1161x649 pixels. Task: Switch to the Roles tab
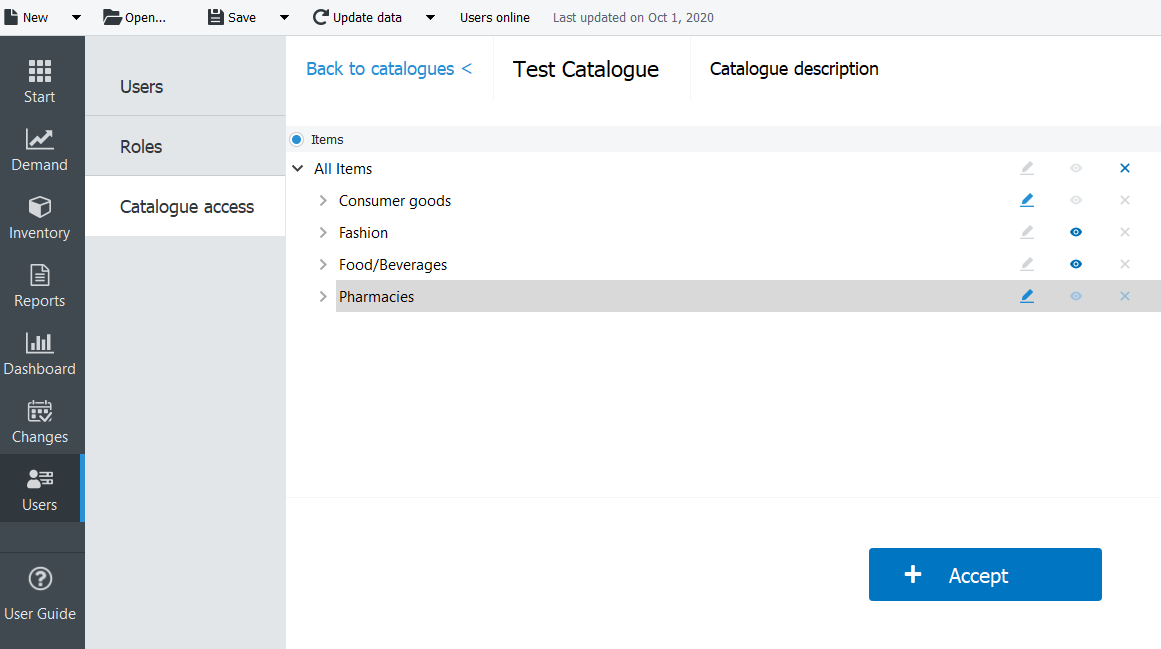141,147
